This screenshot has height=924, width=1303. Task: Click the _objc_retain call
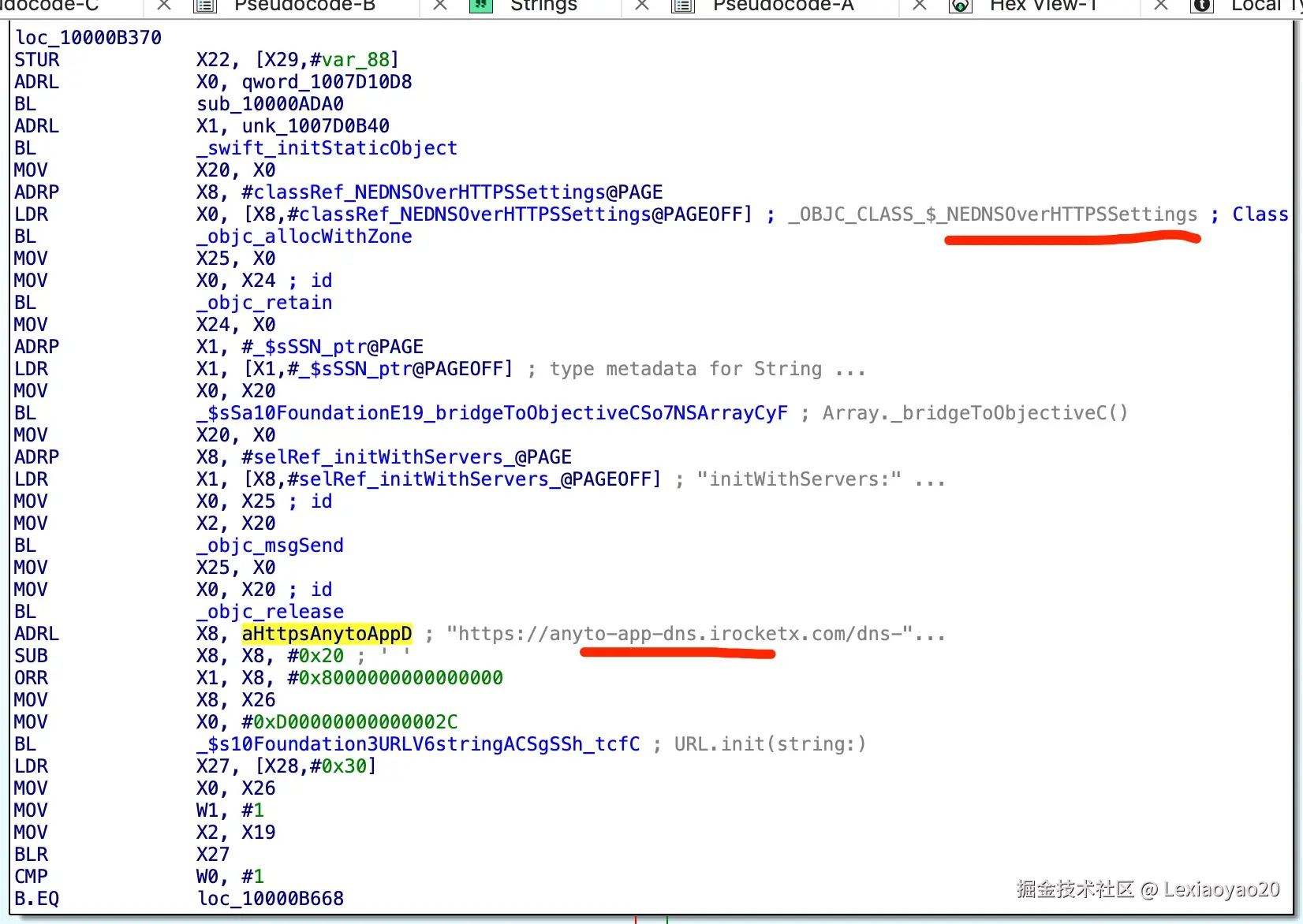[x=264, y=303]
